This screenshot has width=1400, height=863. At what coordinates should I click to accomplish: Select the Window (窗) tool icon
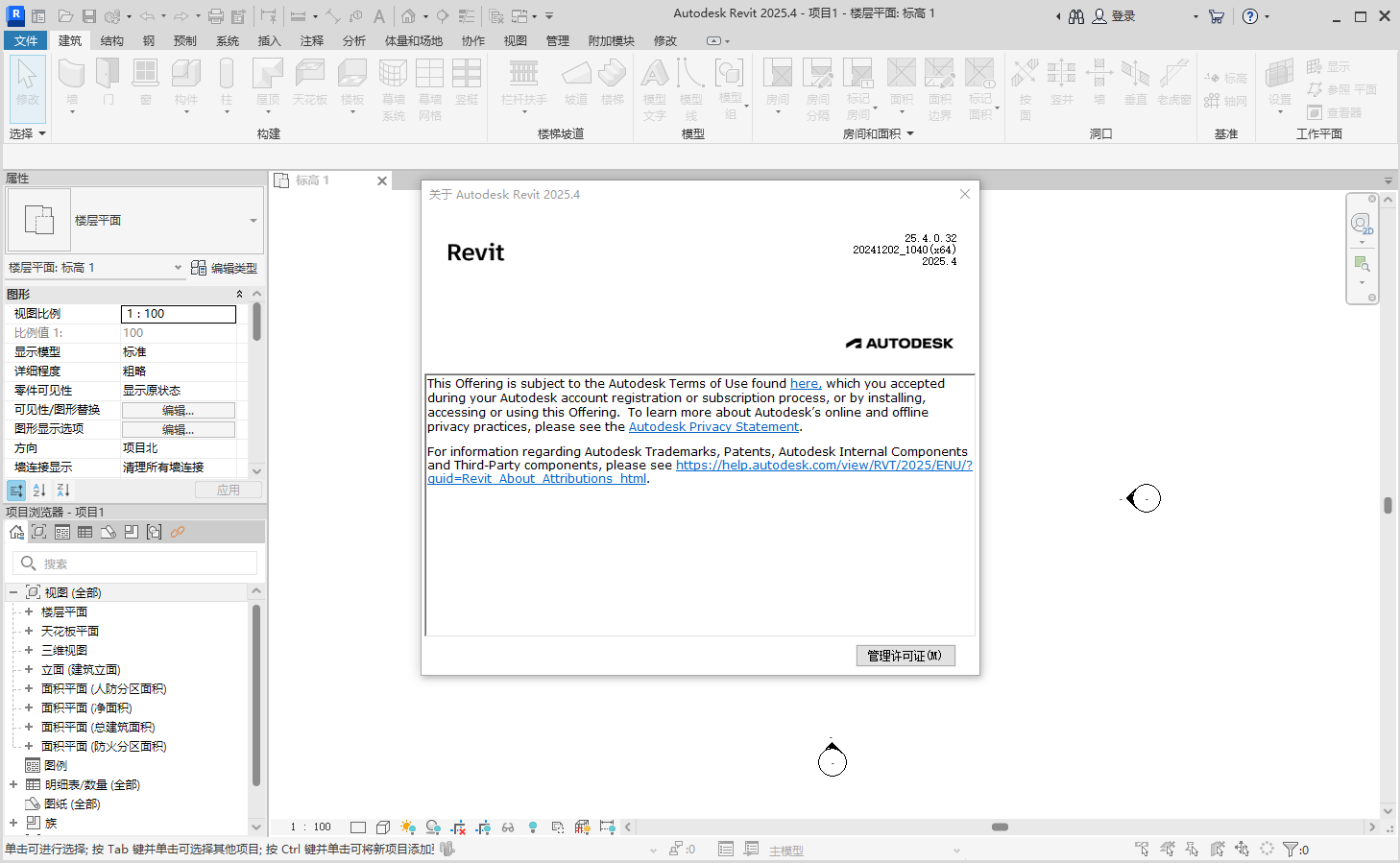click(x=145, y=74)
